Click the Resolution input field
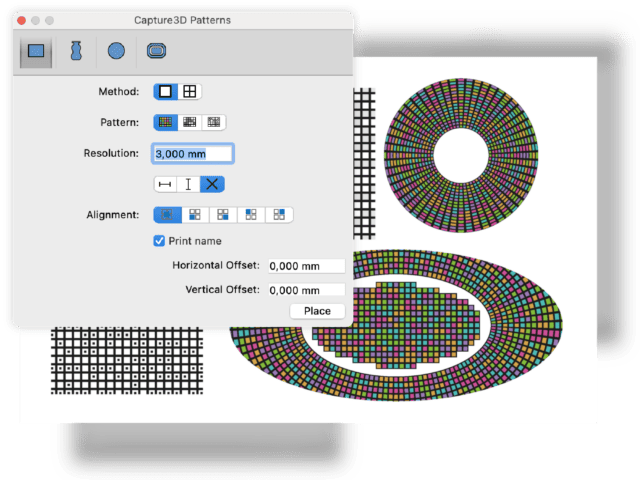 click(x=193, y=154)
